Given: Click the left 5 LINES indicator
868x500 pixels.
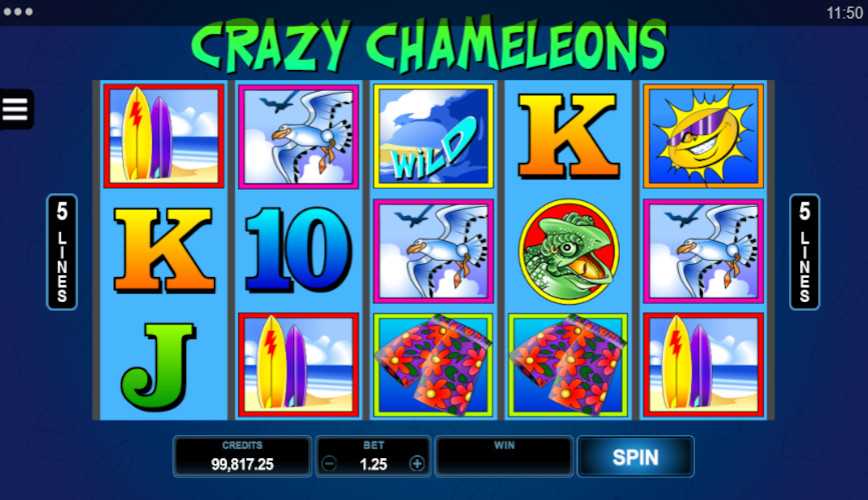Looking at the screenshot, I should coord(61,251).
